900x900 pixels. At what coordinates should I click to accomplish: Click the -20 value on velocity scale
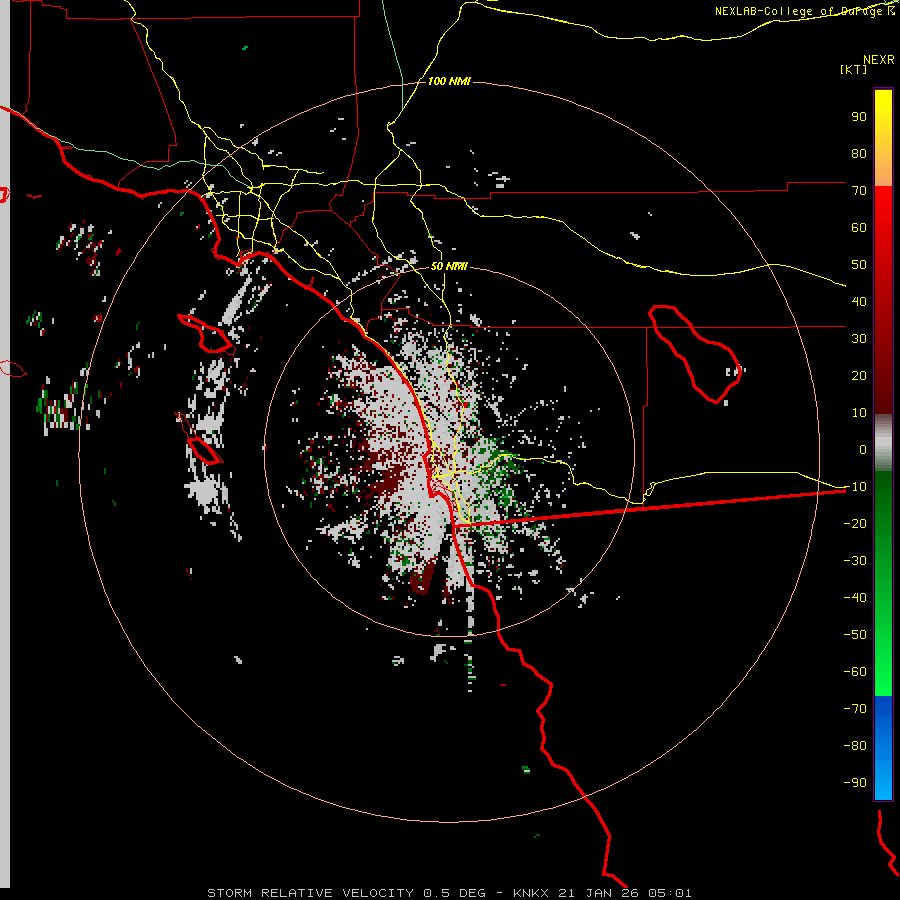point(855,523)
